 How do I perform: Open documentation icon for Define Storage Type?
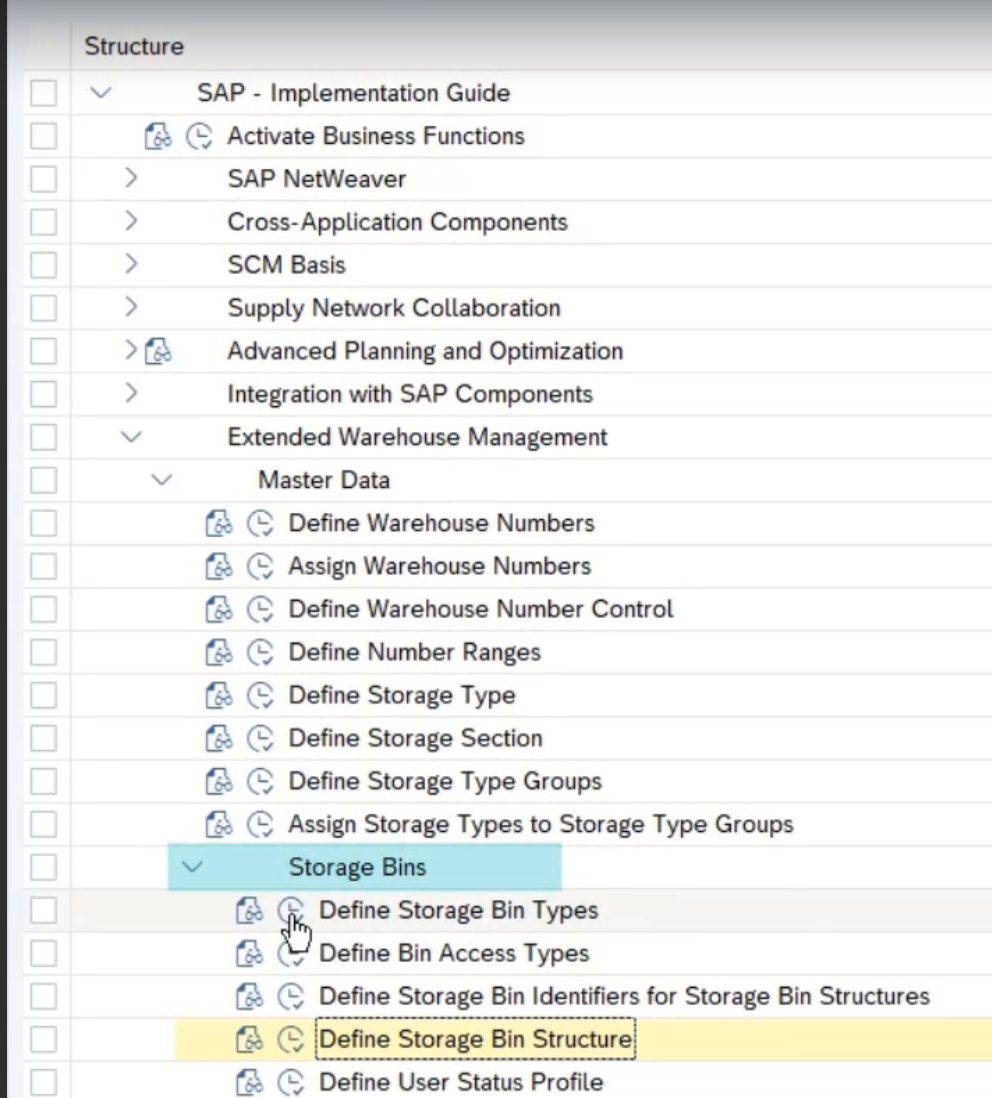(218, 695)
